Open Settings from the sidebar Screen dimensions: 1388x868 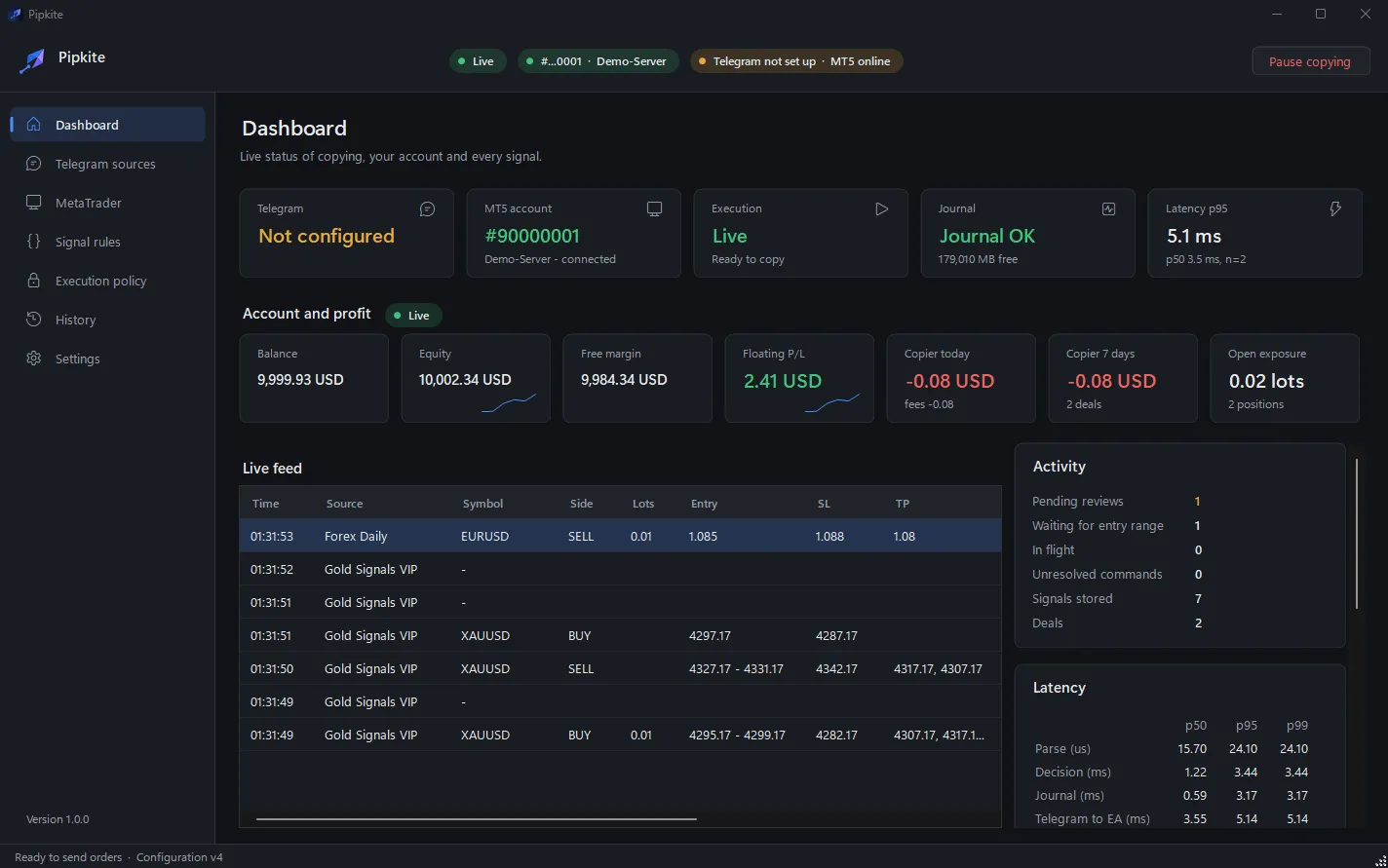[x=107, y=359]
